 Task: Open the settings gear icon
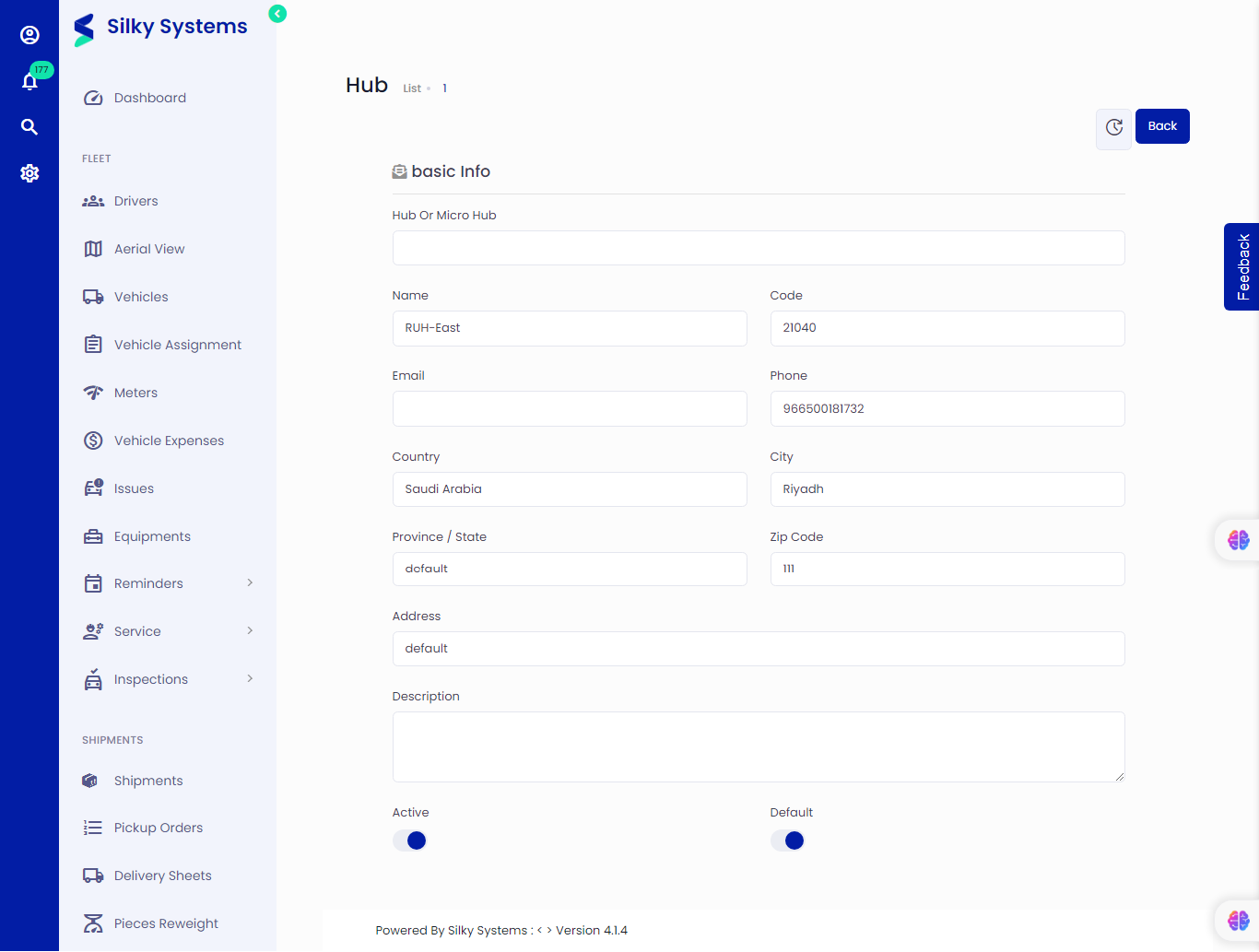point(29,173)
